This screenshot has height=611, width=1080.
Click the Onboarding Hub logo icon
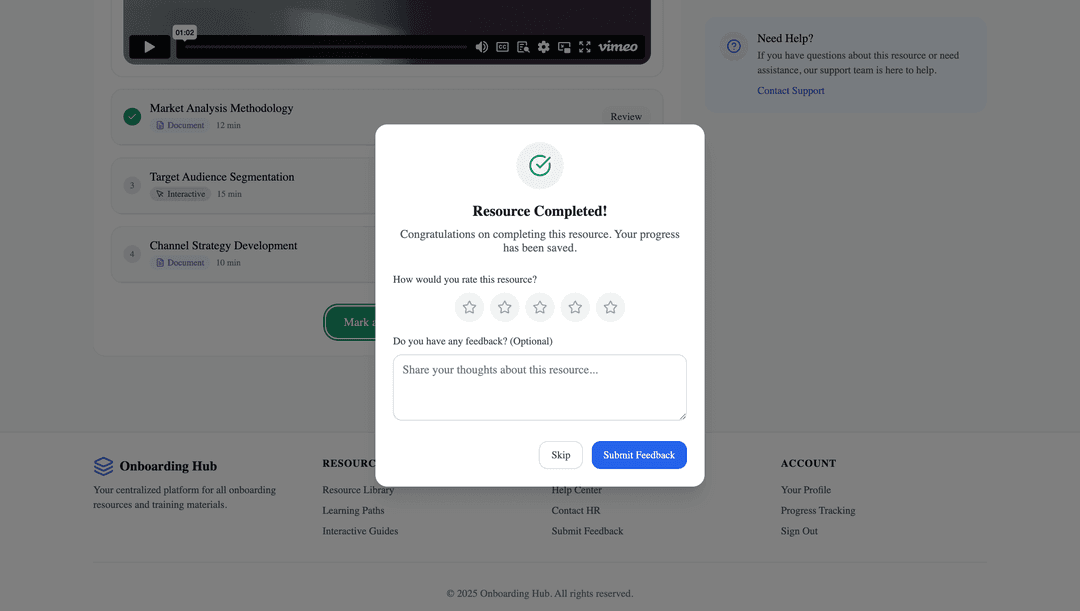[x=103, y=466]
